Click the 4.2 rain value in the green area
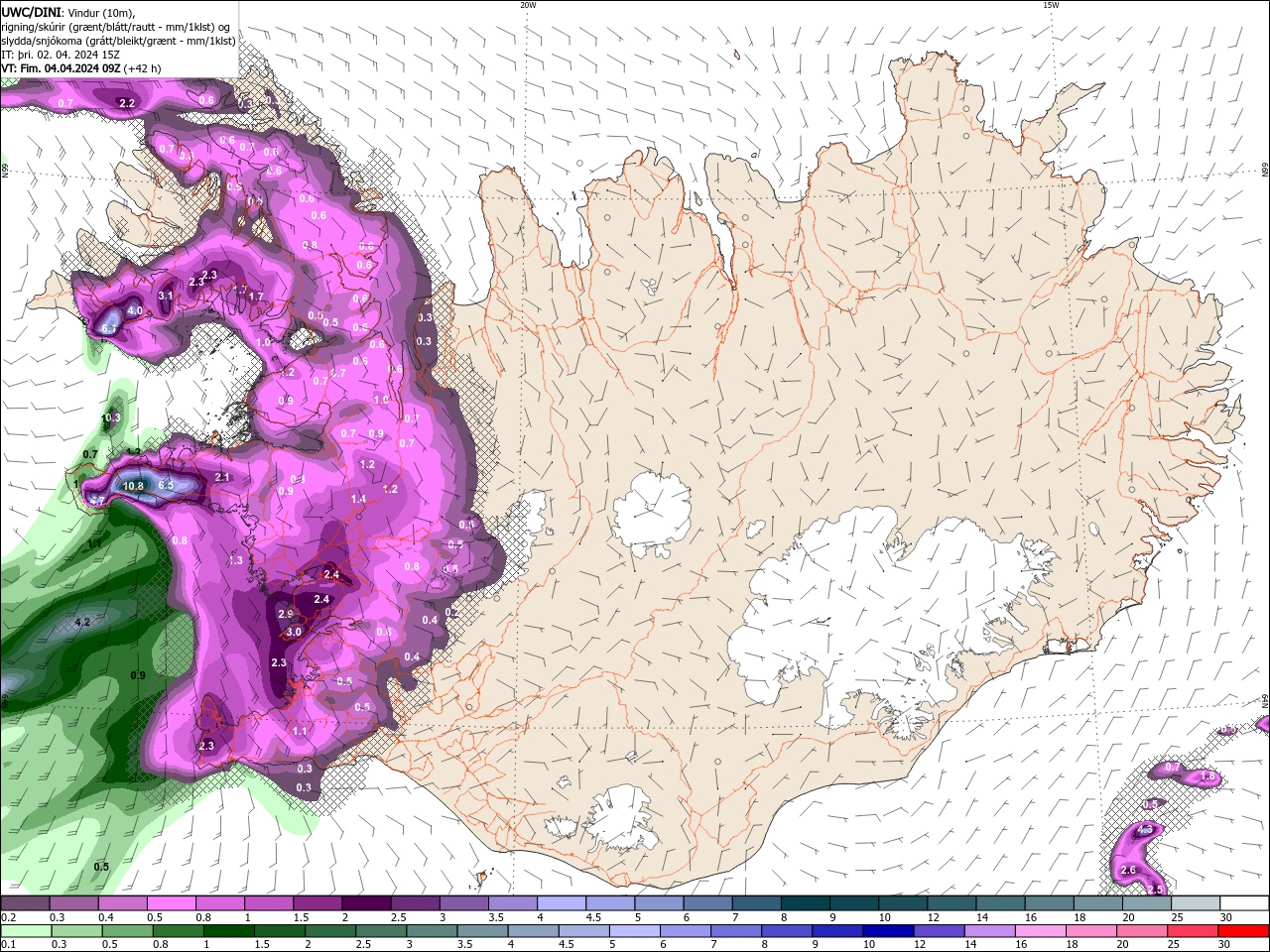1270x952 pixels. pos(82,622)
